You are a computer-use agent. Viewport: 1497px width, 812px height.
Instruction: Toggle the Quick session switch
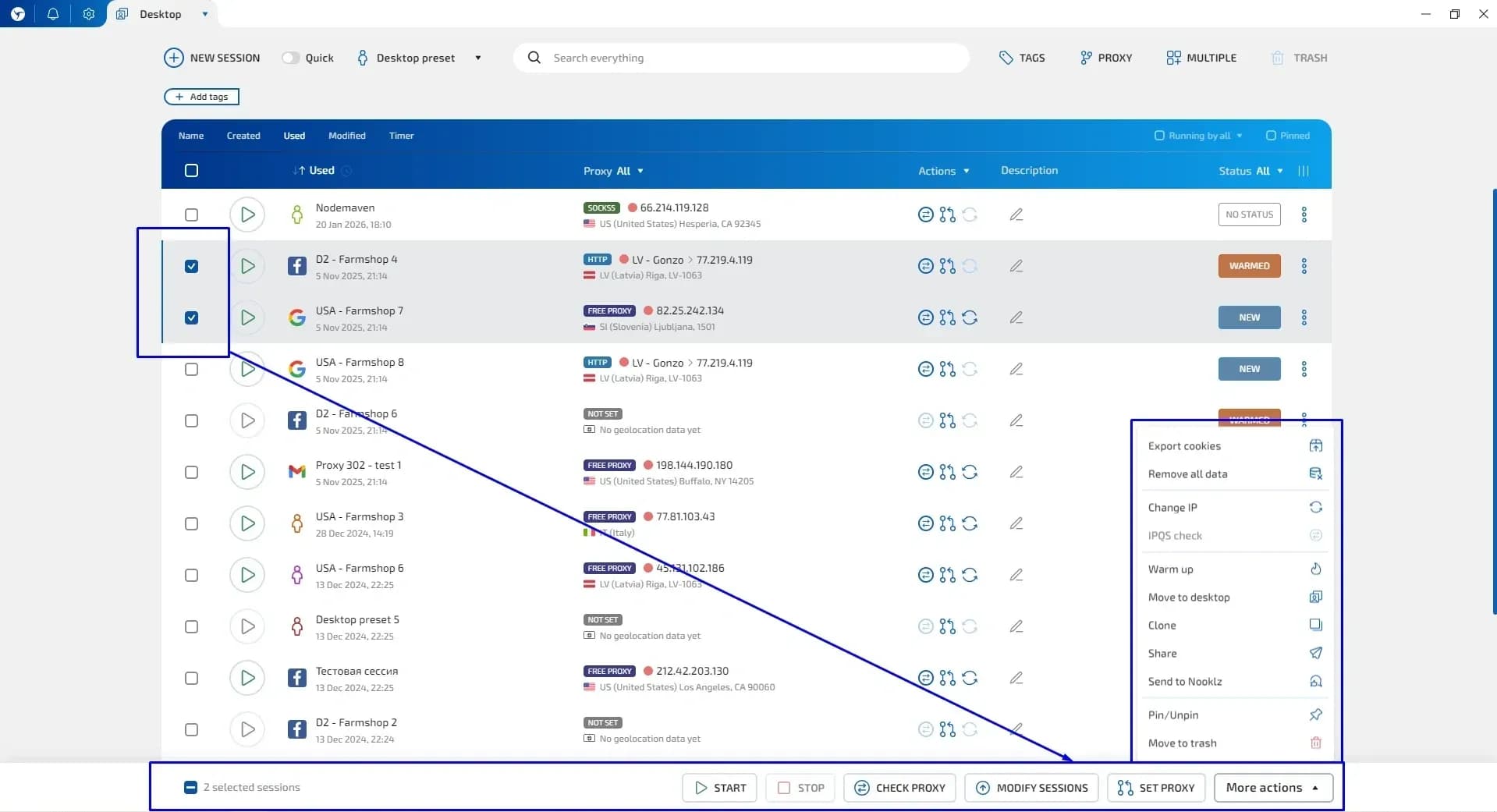coord(290,57)
